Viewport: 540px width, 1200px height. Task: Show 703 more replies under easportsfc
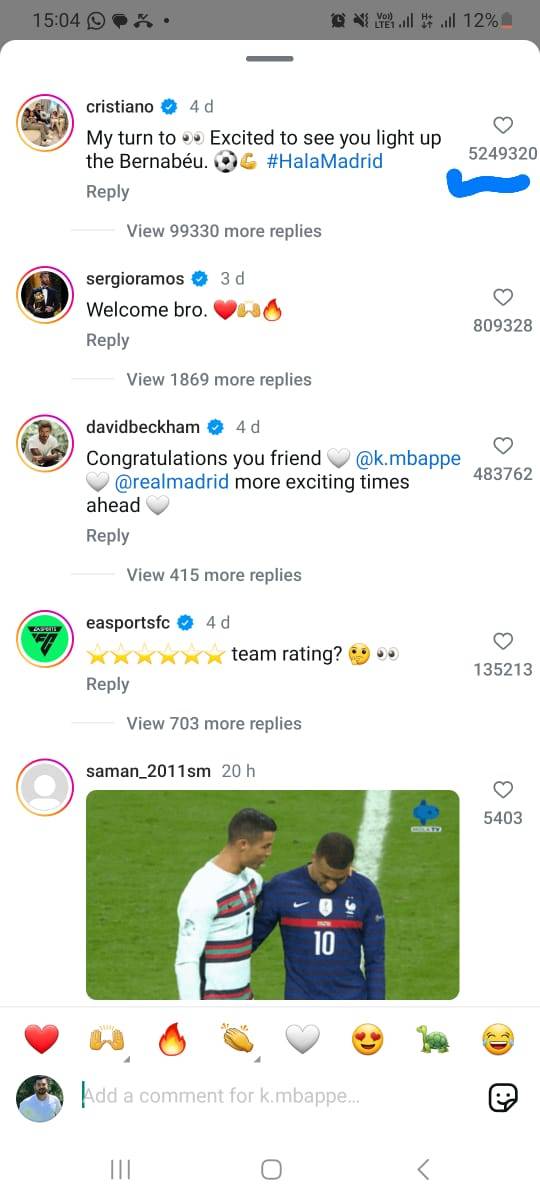pos(214,723)
